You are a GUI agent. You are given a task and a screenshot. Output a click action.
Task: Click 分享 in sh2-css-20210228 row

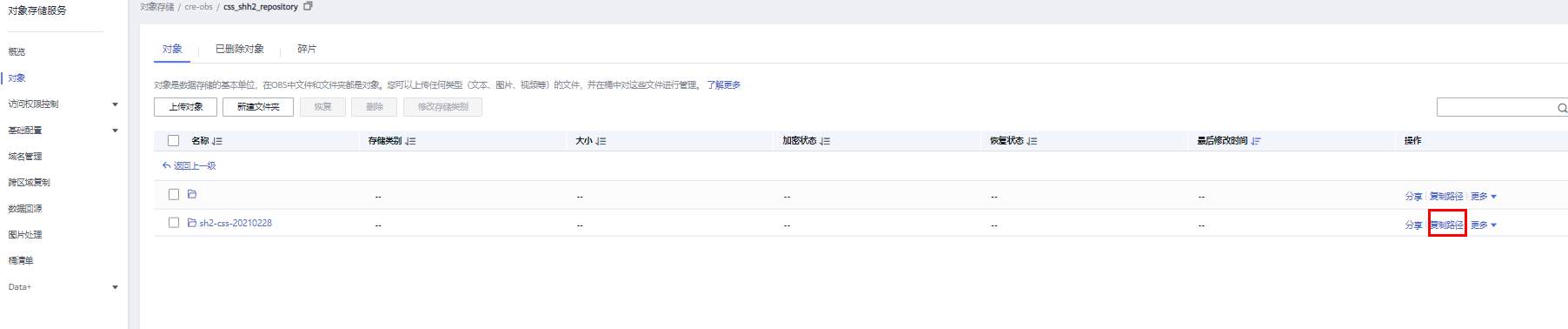pos(1413,225)
